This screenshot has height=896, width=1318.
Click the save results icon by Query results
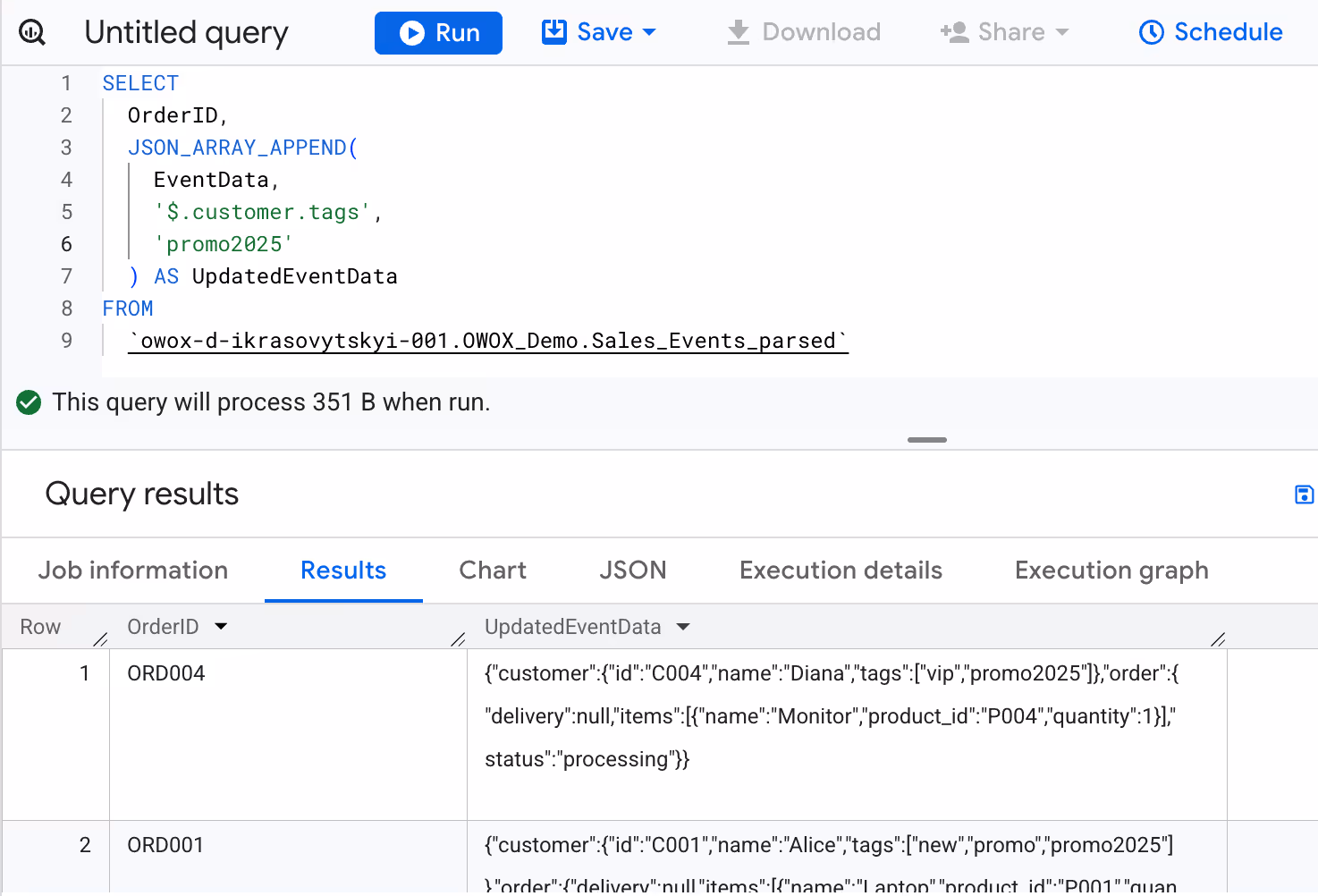click(1304, 494)
